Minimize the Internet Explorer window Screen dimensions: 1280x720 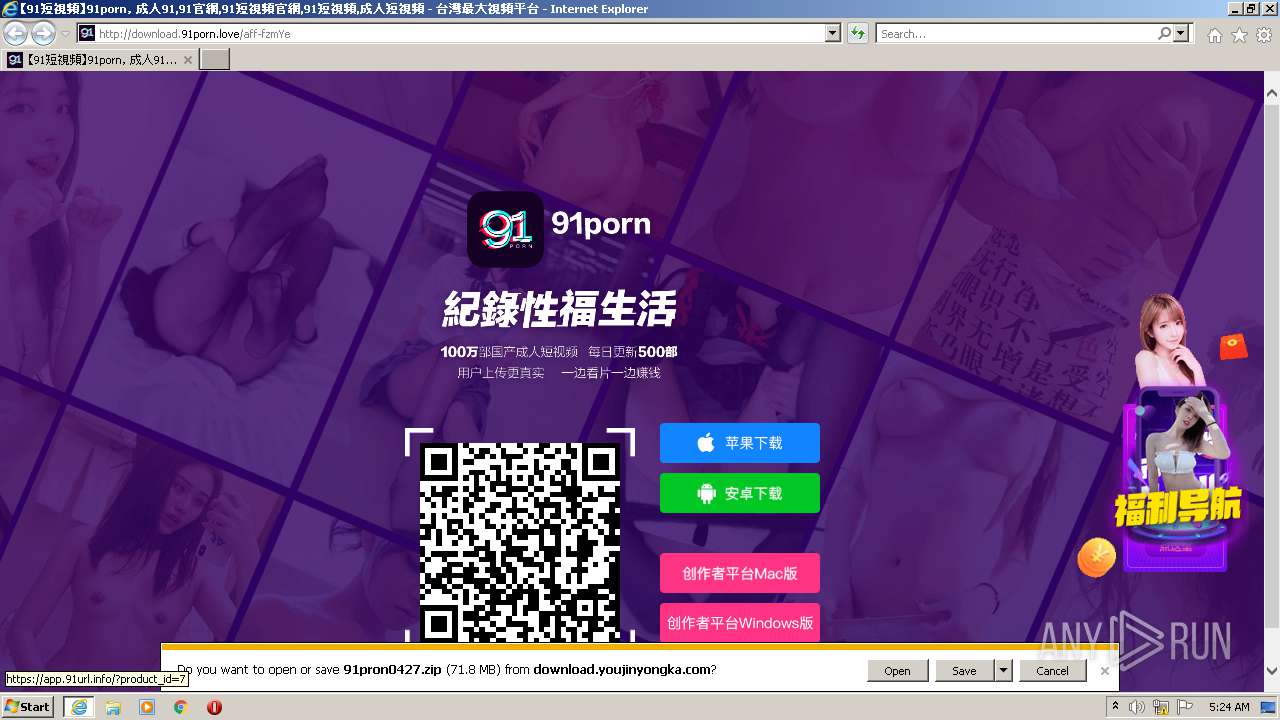click(1234, 9)
